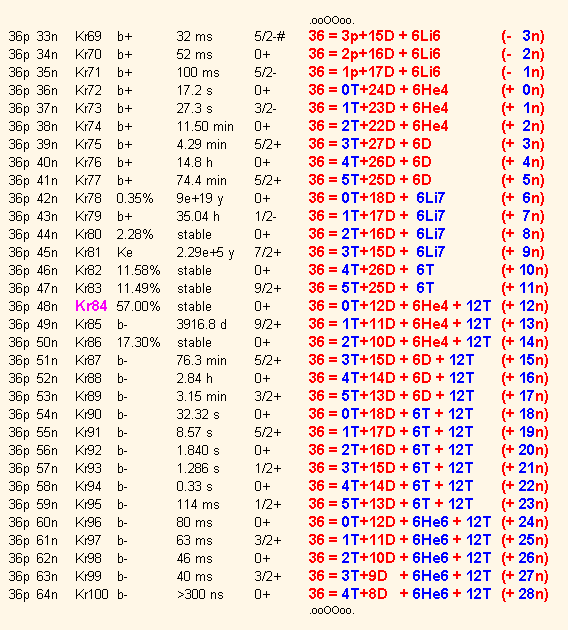Click the 57.00% abundance value

(x=138, y=307)
